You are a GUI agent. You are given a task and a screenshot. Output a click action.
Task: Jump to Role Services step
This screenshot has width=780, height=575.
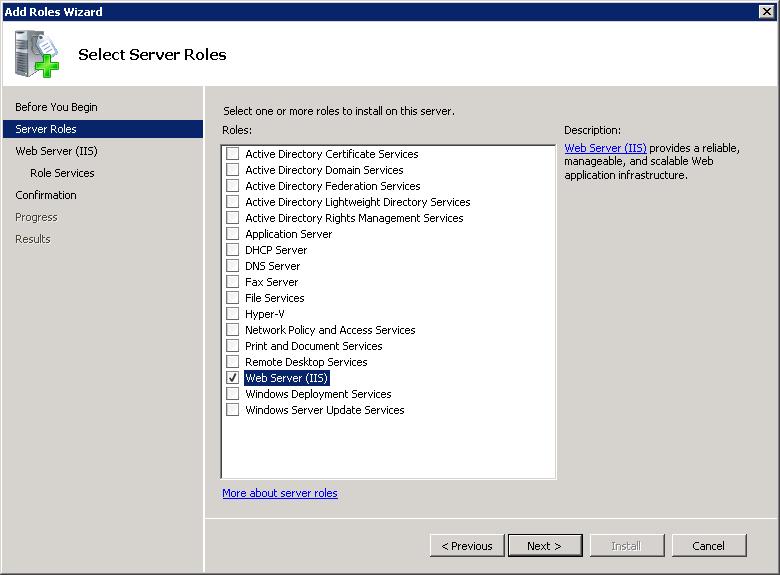click(62, 173)
